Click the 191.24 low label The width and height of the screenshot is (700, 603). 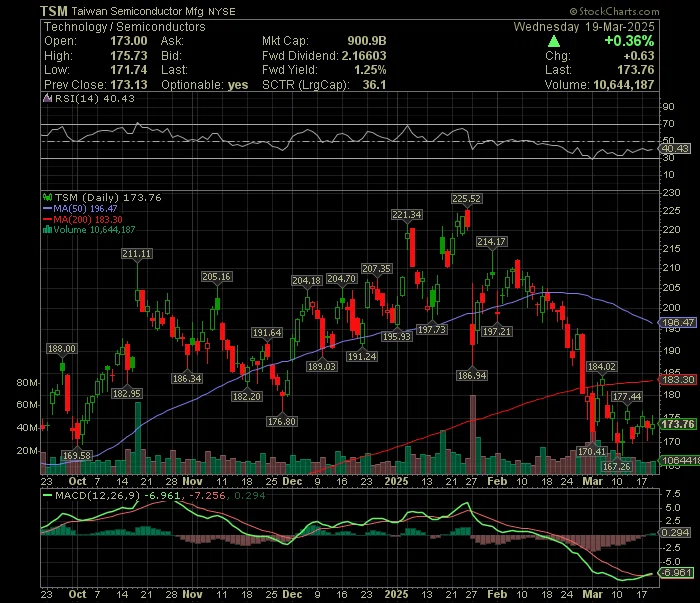tap(362, 356)
